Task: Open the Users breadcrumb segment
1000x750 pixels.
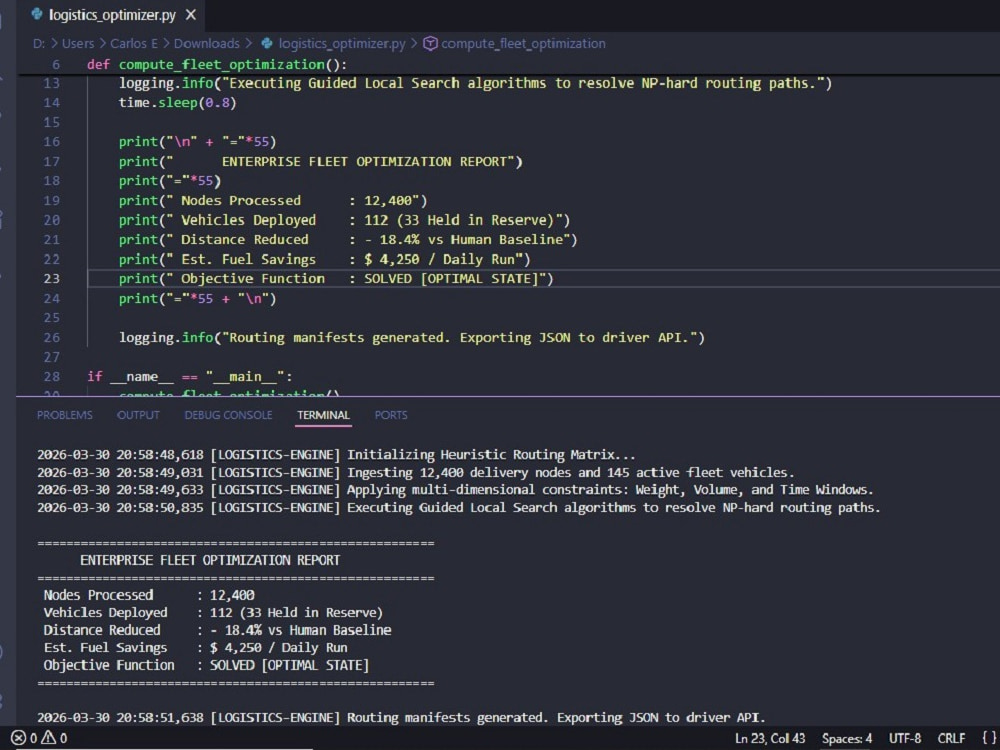Action: tap(78, 43)
